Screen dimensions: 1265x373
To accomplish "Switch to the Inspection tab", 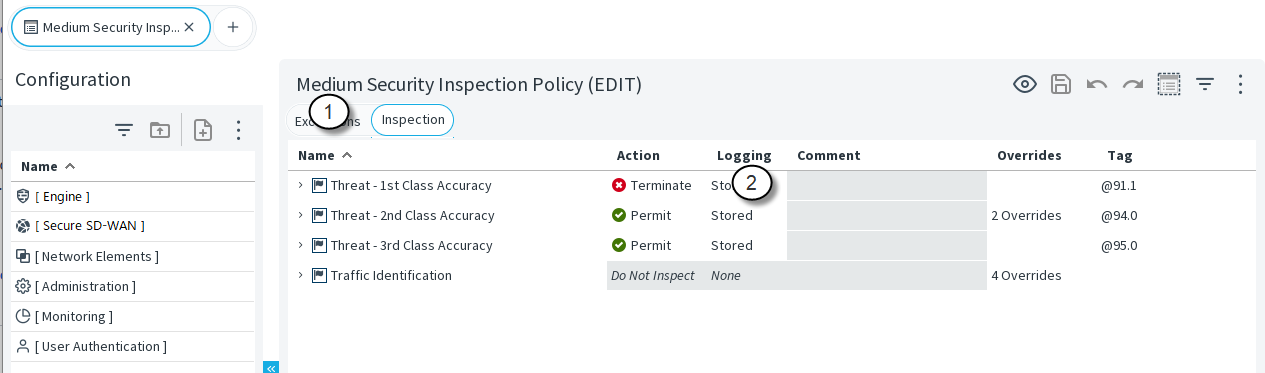I will (x=413, y=120).
